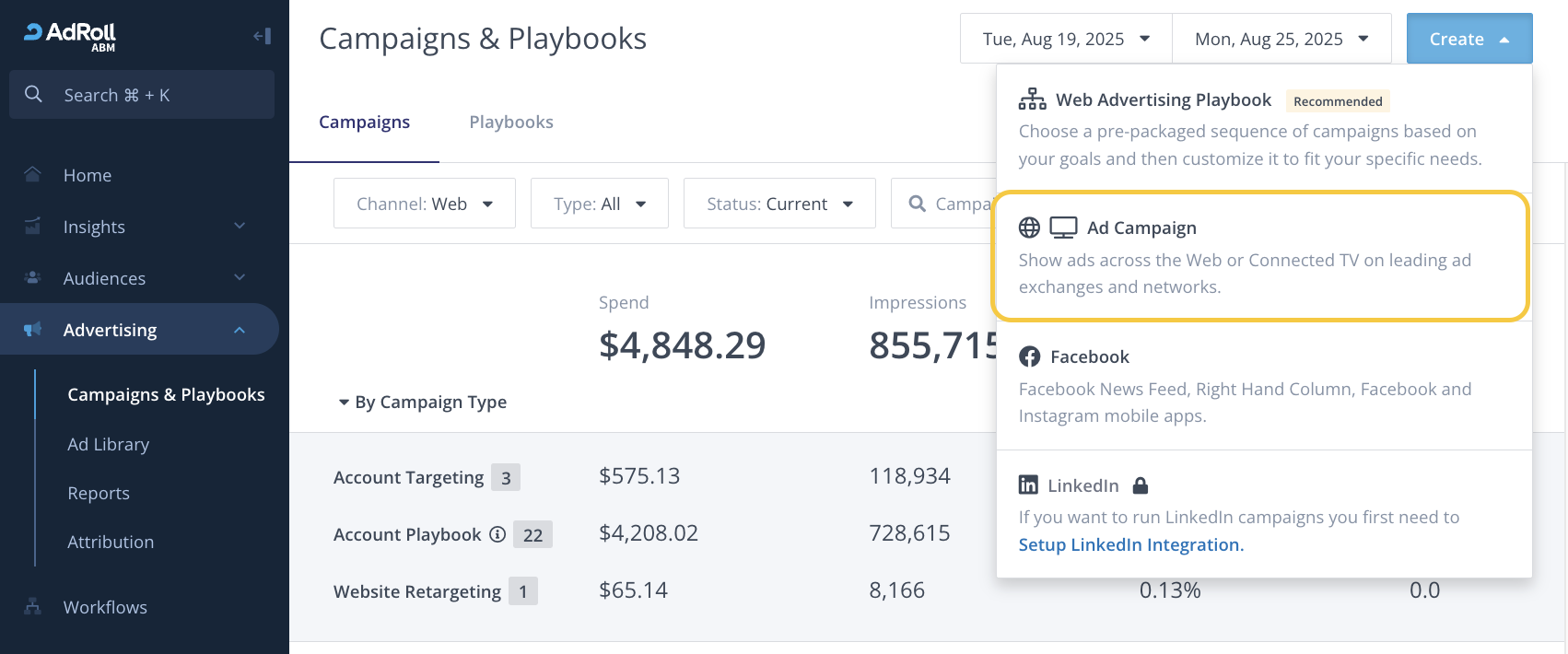1568x654 pixels.
Task: Click the sidebar Search field
Action: pos(142,95)
